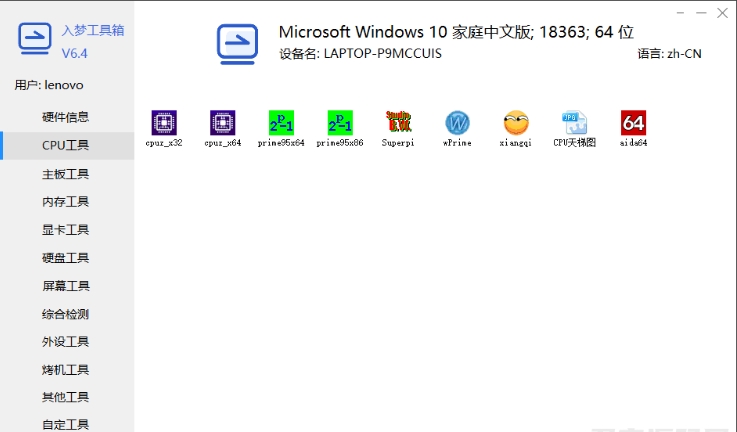Open the 外设工具 category
Screen dimensions: 737x432
[65, 342]
